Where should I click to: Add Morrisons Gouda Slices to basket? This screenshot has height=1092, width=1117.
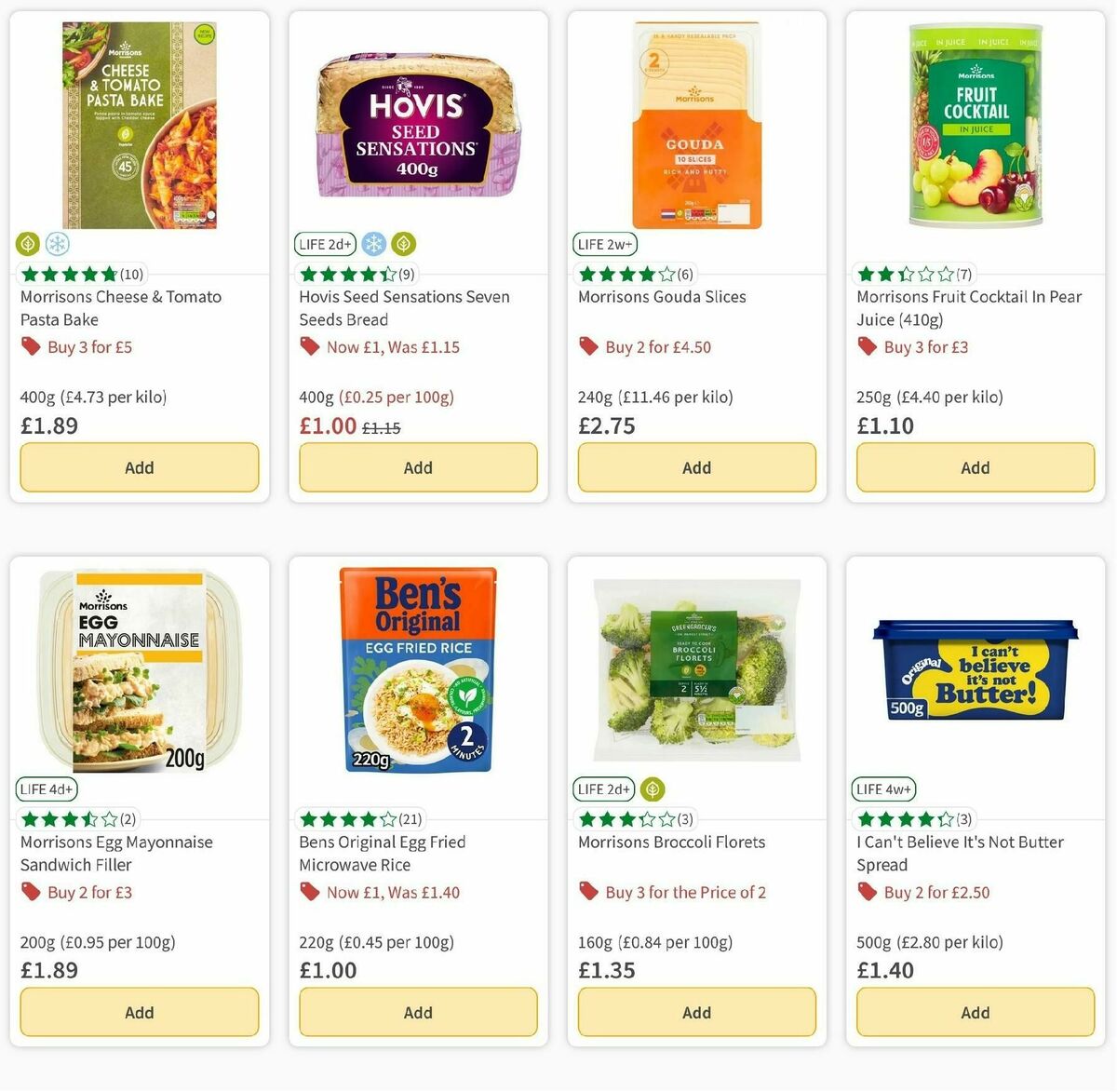coord(696,467)
